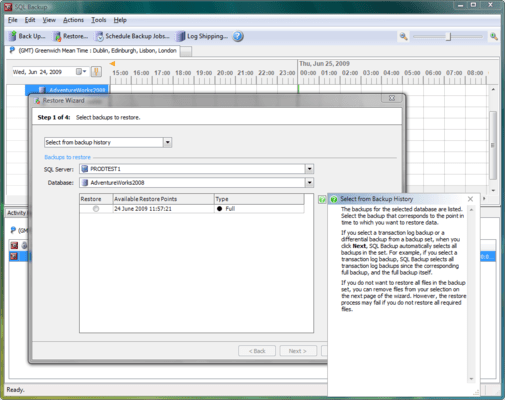Open Log Shipping from toolbar
Screen dimensions: 505x400
pyautogui.click(x=202, y=36)
